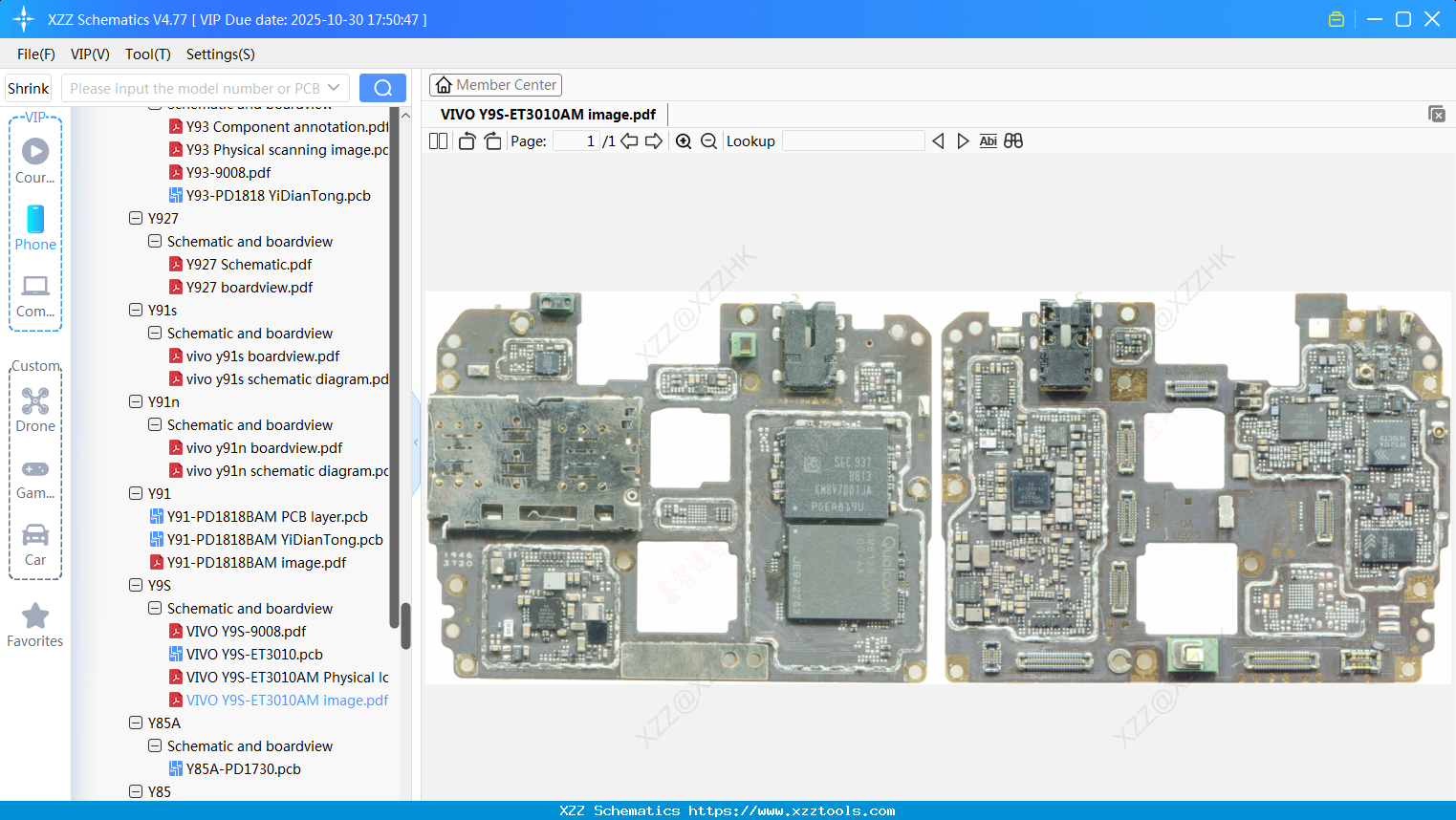Click the binoculars search icon

click(1013, 140)
